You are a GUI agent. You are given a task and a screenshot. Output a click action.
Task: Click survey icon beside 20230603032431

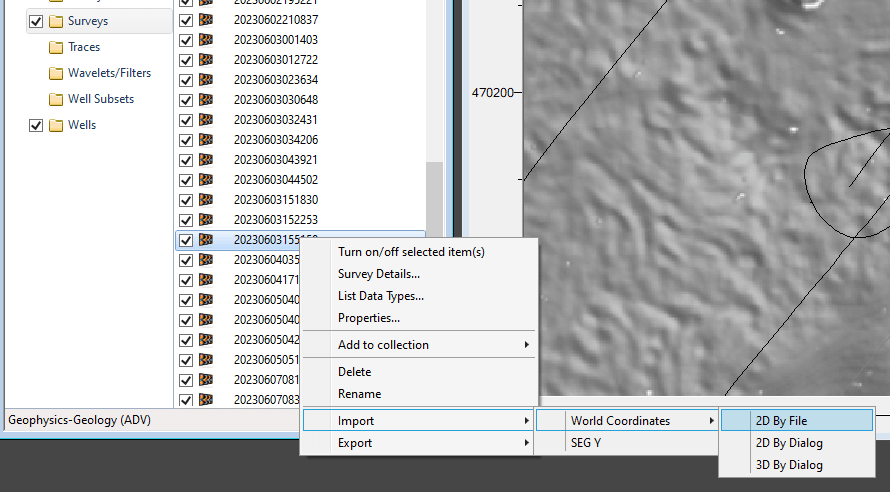206,120
